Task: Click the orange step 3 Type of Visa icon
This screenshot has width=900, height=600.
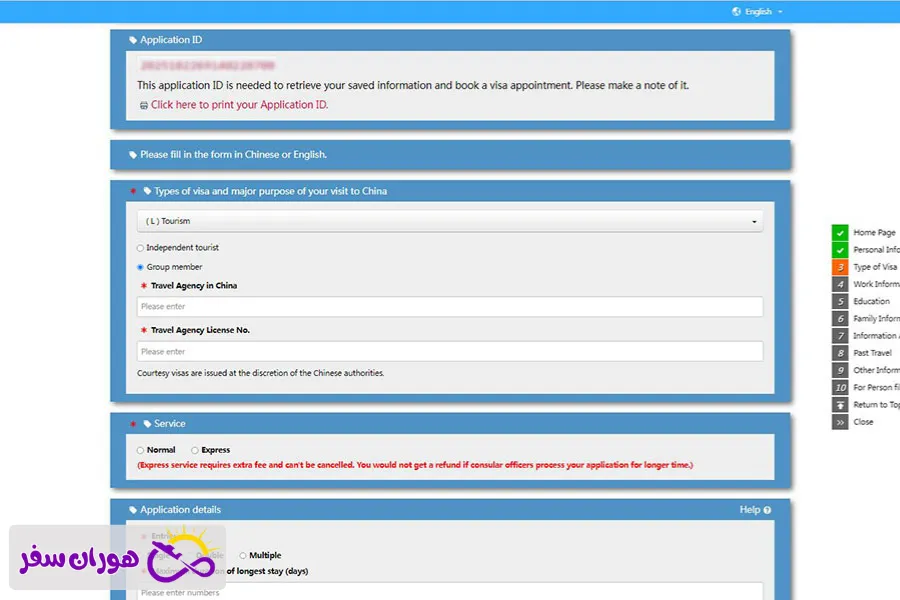Action: (840, 267)
